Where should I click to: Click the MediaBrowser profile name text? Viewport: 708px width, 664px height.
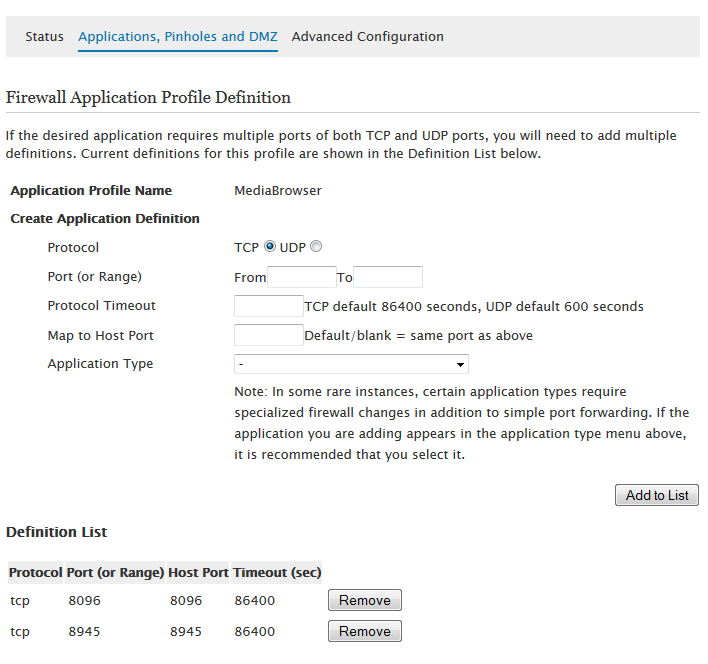278,191
